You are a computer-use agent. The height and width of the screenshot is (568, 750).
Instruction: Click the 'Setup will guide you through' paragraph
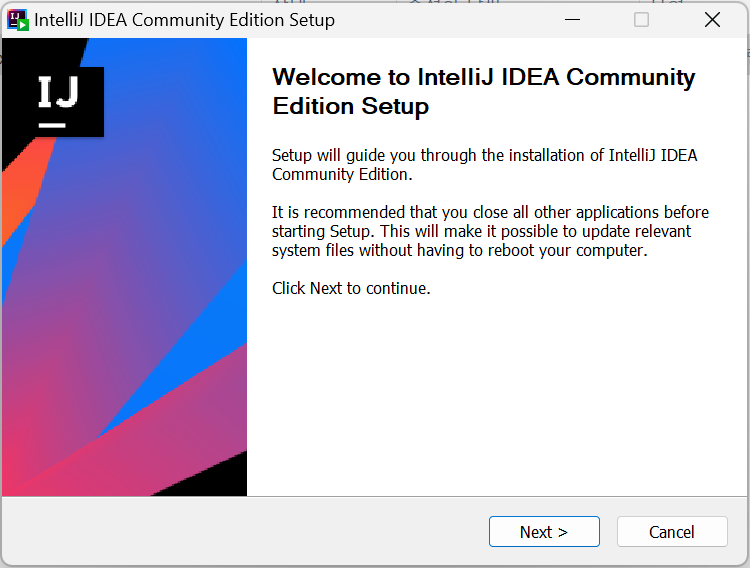coord(485,165)
